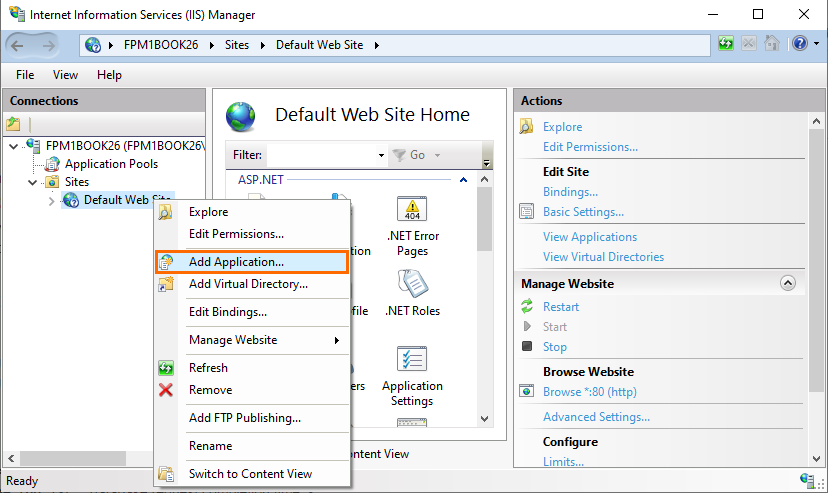The image size is (828, 493).
Task: Open the Help icon dropdown arrow
Action: click(x=816, y=44)
